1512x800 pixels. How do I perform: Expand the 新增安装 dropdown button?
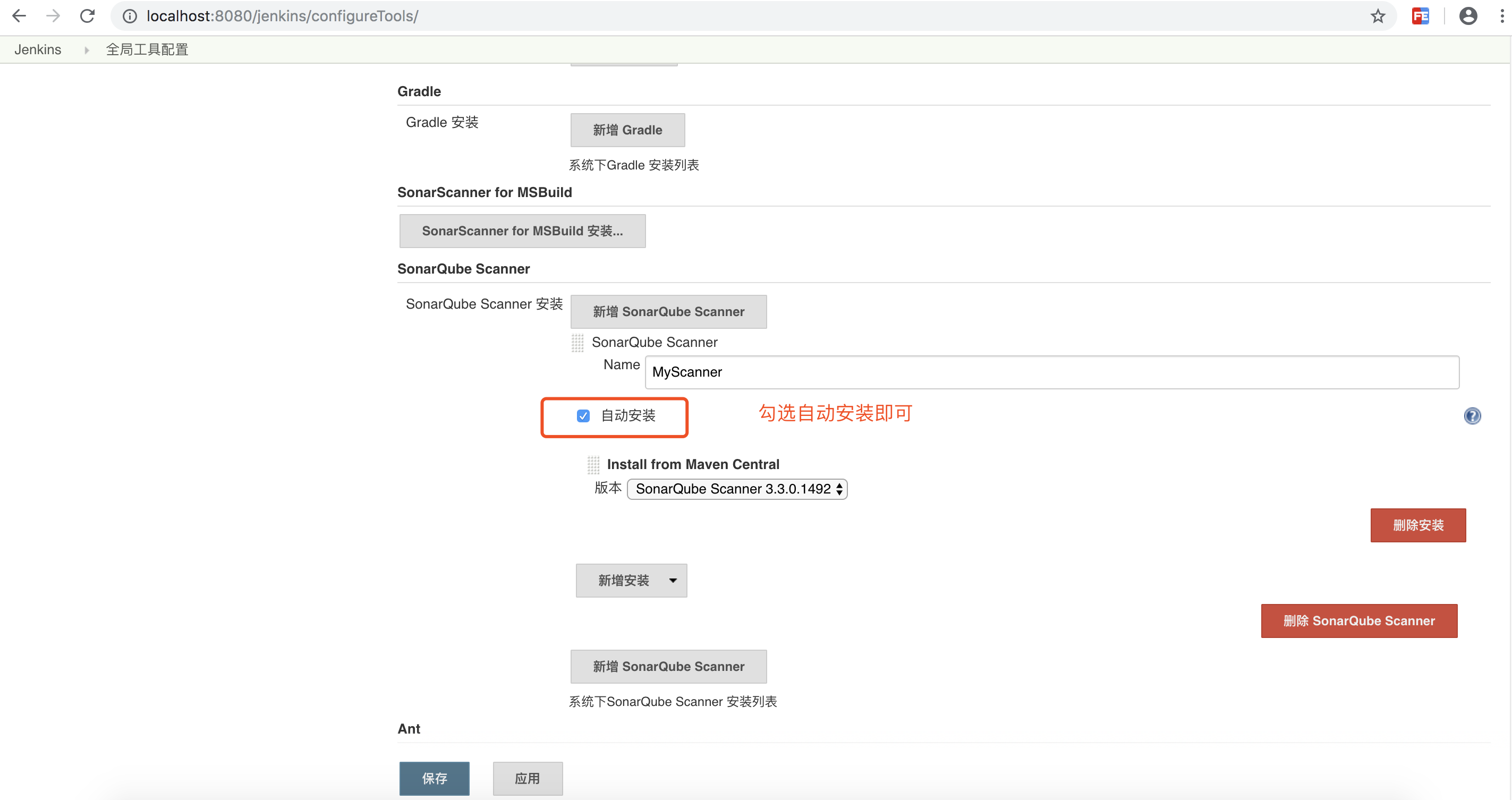[x=631, y=581]
